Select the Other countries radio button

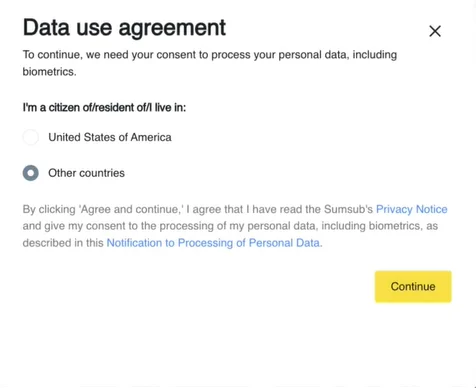pyautogui.click(x=31, y=173)
